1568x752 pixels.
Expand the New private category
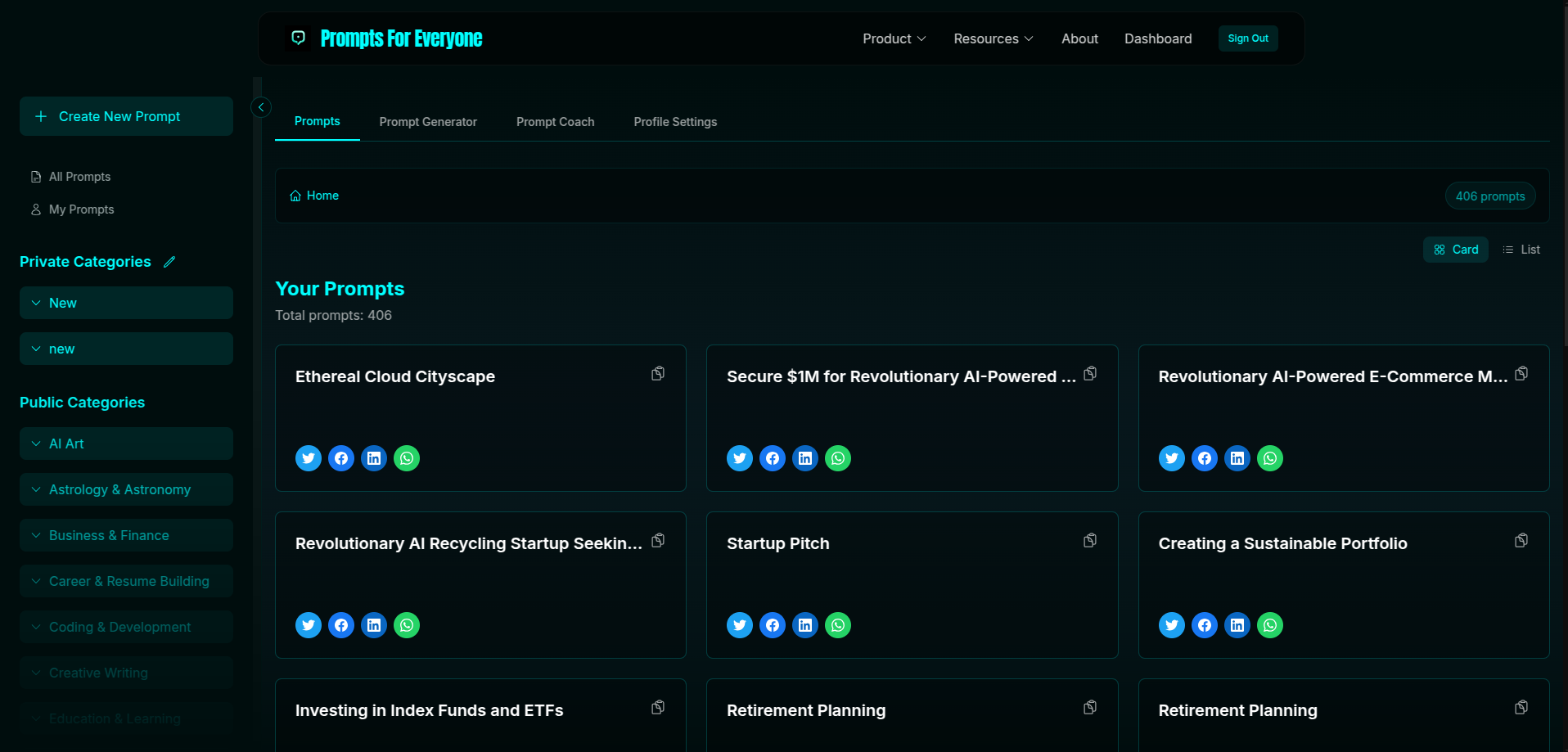click(126, 303)
